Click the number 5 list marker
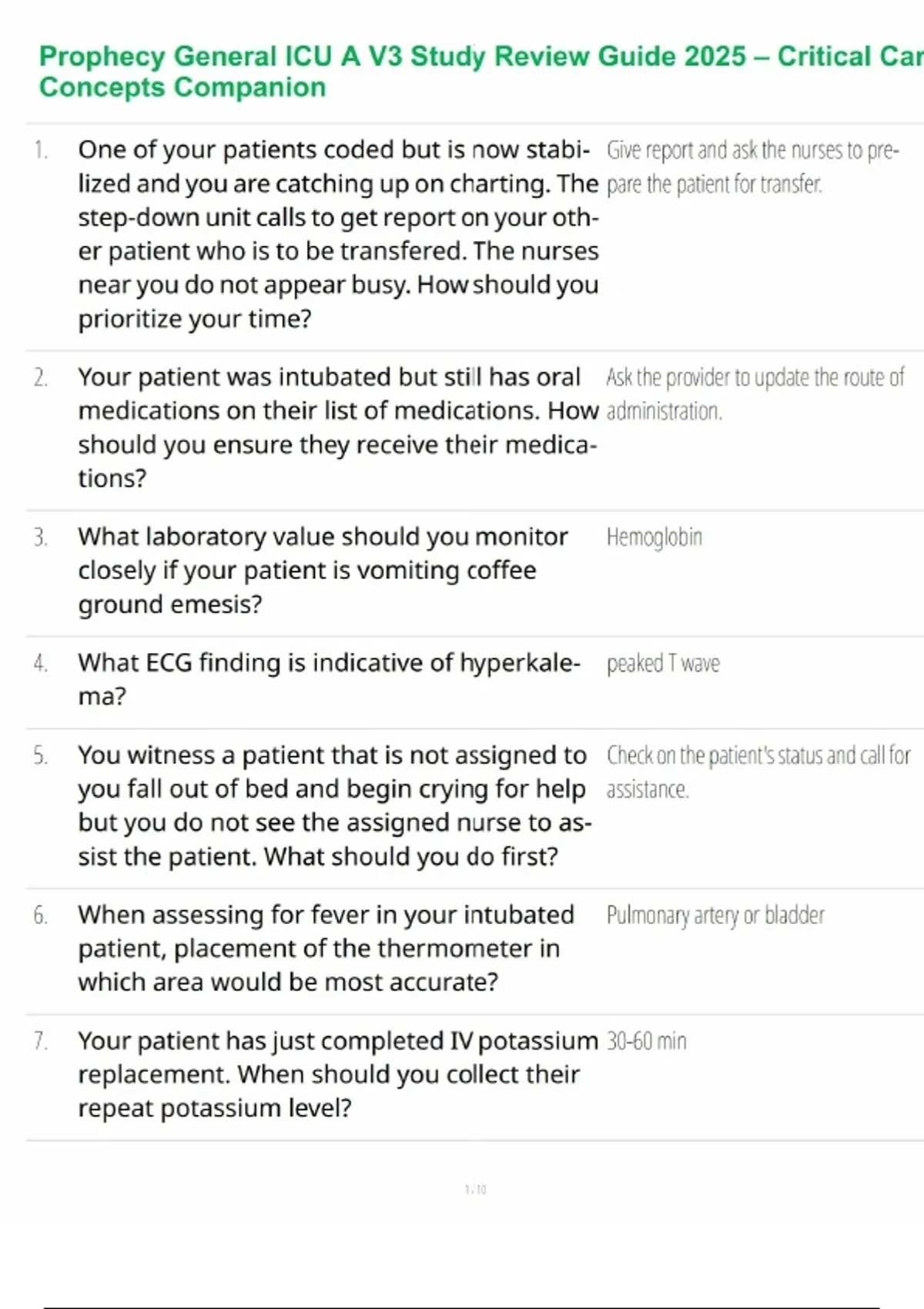This screenshot has width=924, height=1309. point(41,756)
